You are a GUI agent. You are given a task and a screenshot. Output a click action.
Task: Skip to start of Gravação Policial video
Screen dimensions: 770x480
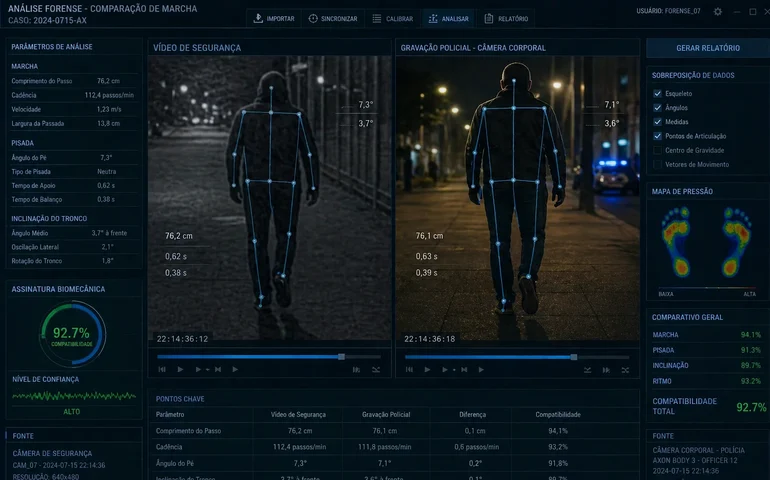[409, 369]
